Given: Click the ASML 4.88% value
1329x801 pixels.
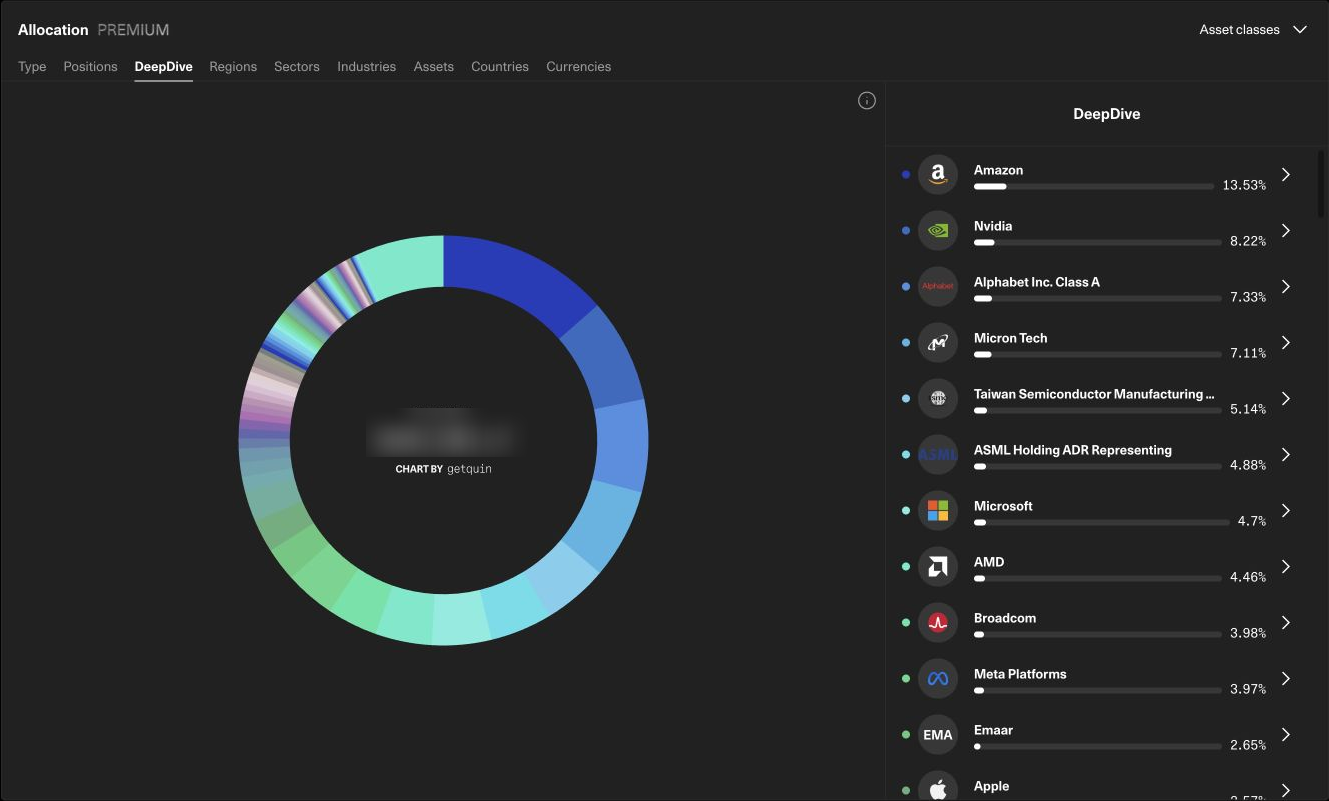Looking at the screenshot, I should 1248,465.
